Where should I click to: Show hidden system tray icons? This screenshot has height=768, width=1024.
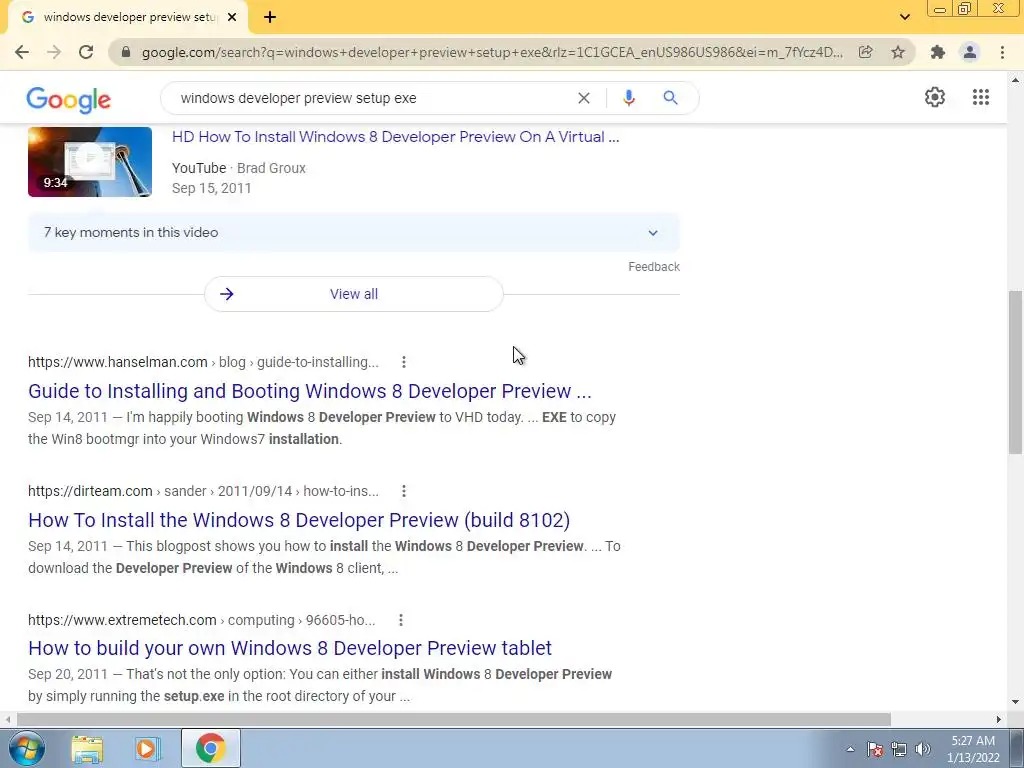coord(850,749)
